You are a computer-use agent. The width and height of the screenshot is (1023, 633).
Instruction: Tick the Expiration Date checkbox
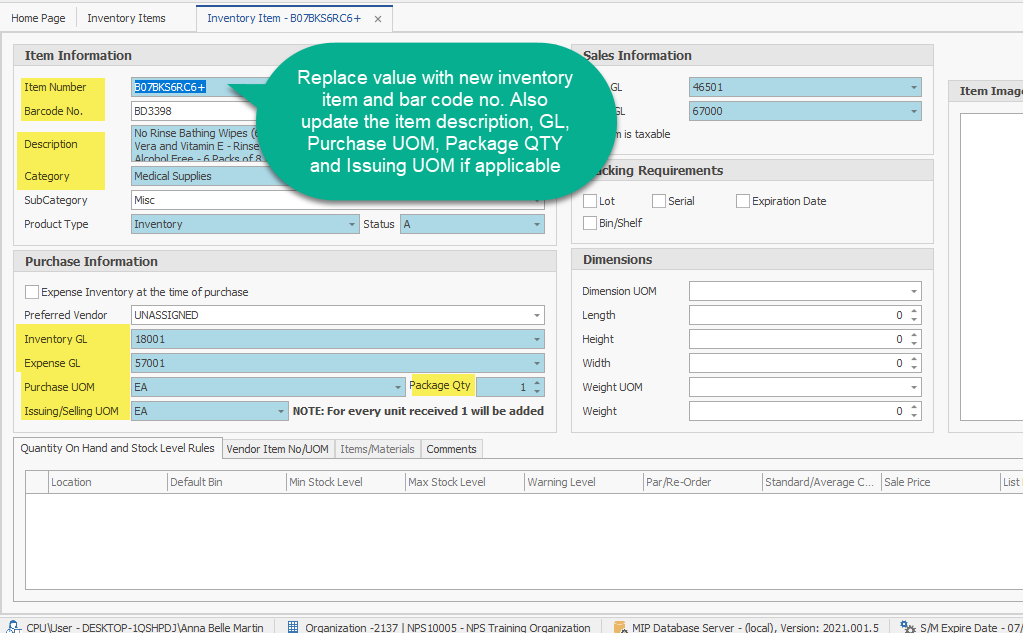tap(743, 201)
